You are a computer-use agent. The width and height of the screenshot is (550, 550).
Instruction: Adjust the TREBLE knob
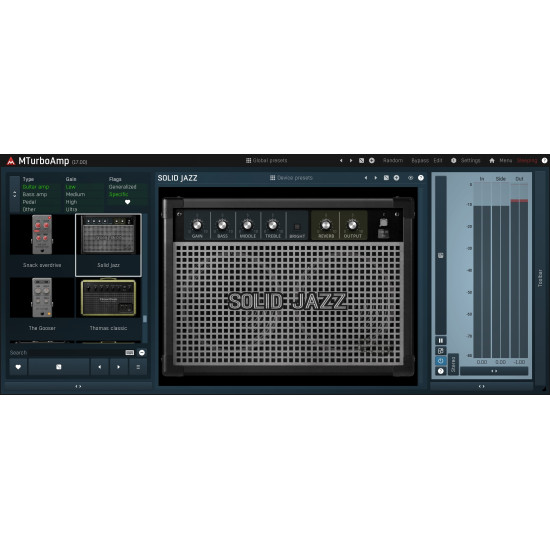(273, 225)
